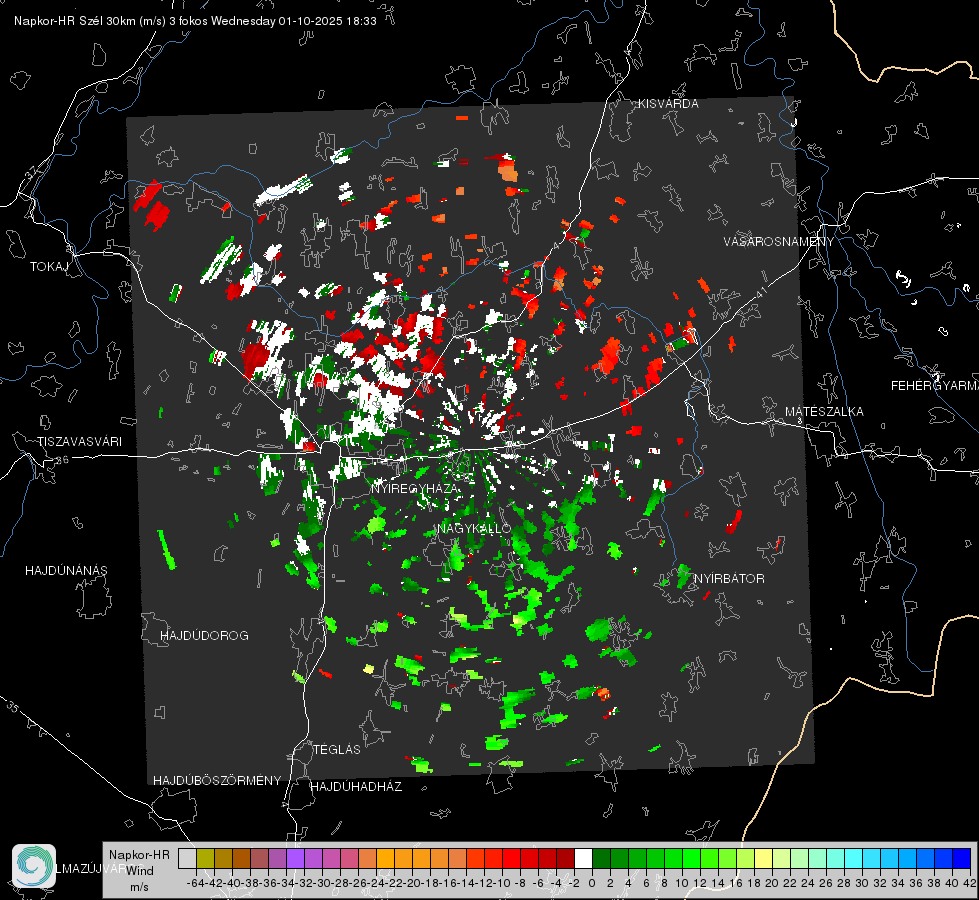The height and width of the screenshot is (900, 979).
Task: Select the 42 value ending the legend scale
Action: (x=970, y=883)
